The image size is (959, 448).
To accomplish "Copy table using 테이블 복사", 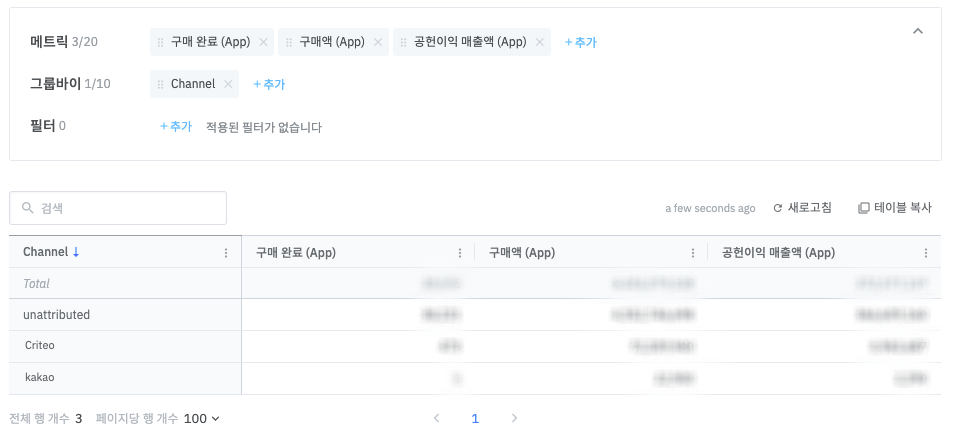I will point(895,208).
